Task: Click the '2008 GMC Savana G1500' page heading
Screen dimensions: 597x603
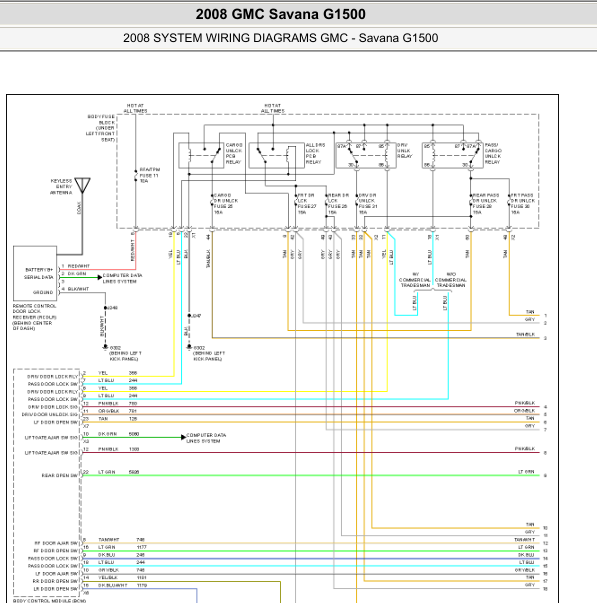Action: pyautogui.click(x=280, y=14)
